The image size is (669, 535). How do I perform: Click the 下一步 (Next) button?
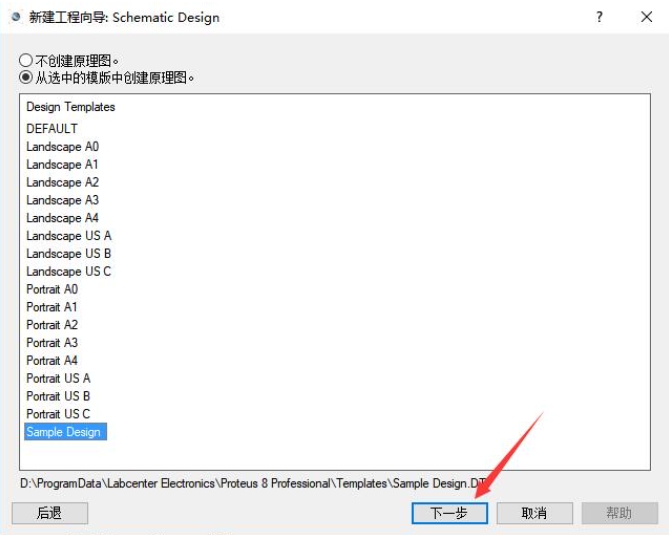click(449, 513)
